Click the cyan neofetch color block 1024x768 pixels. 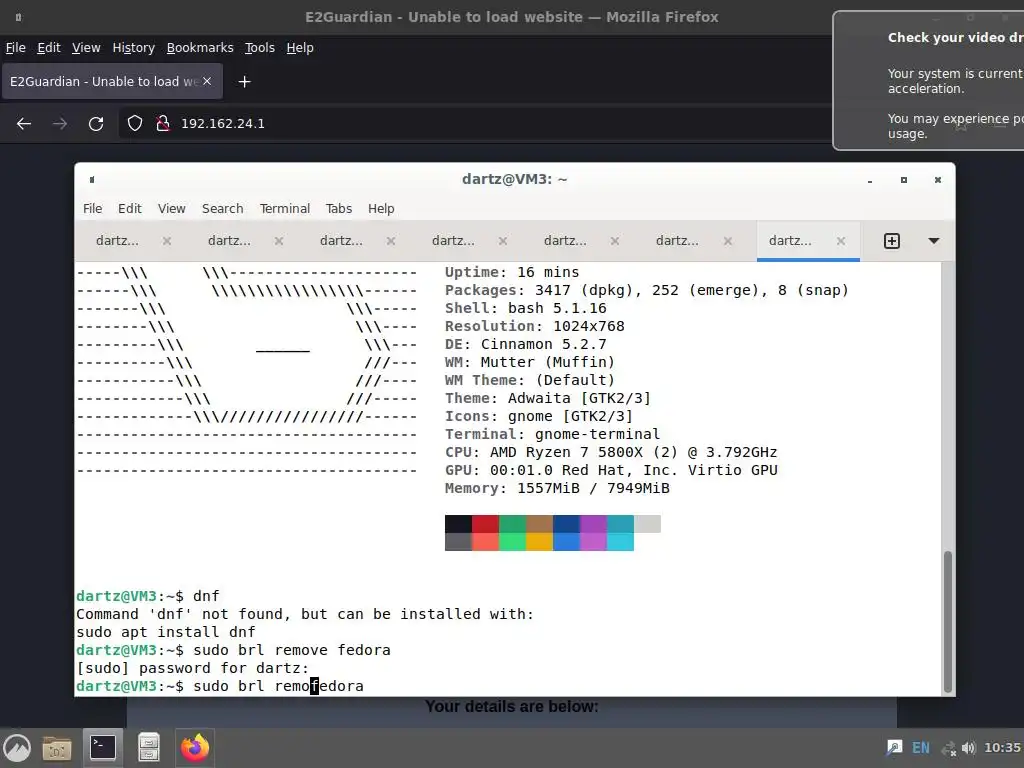[620, 542]
